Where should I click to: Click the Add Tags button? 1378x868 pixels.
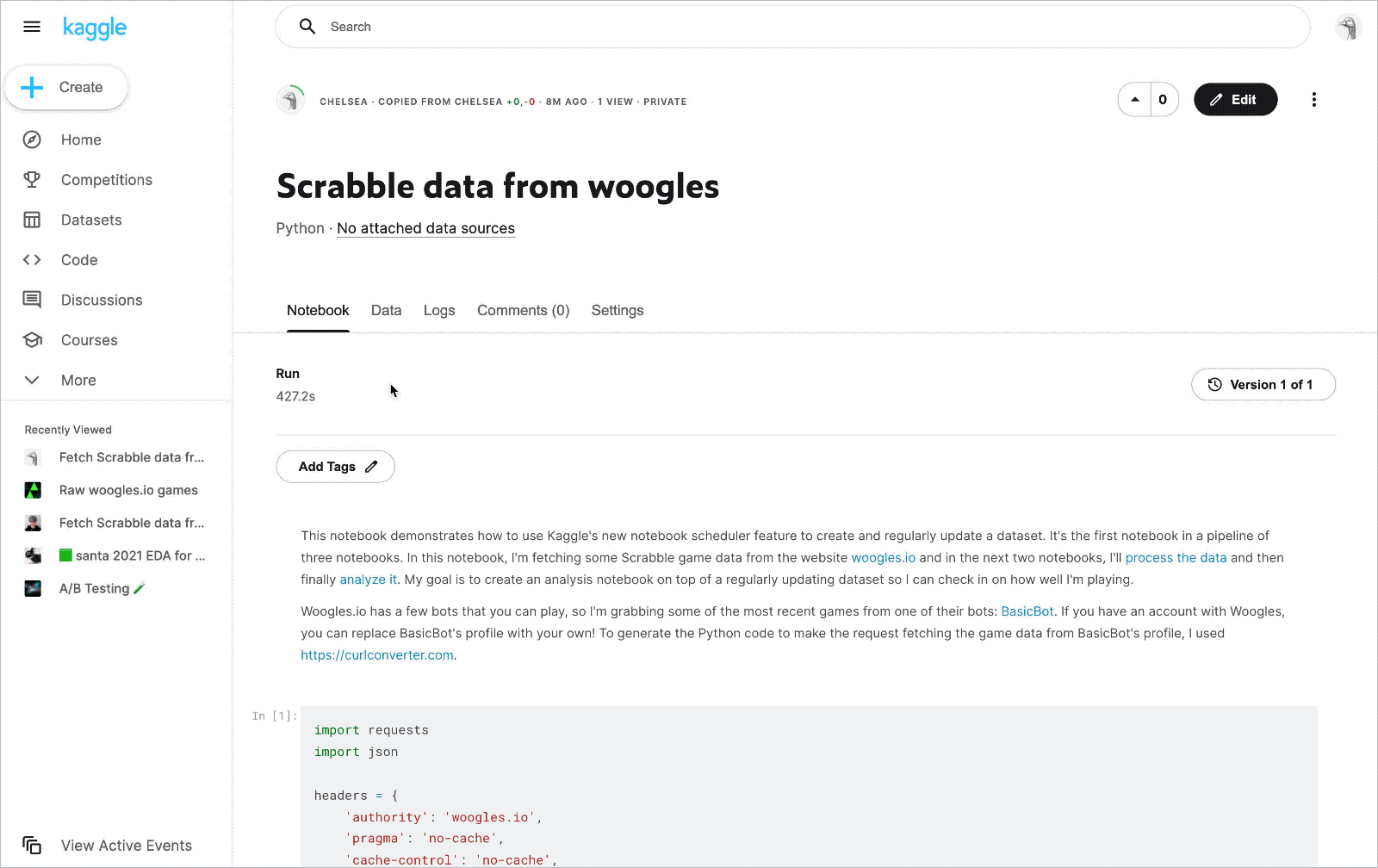[335, 467]
